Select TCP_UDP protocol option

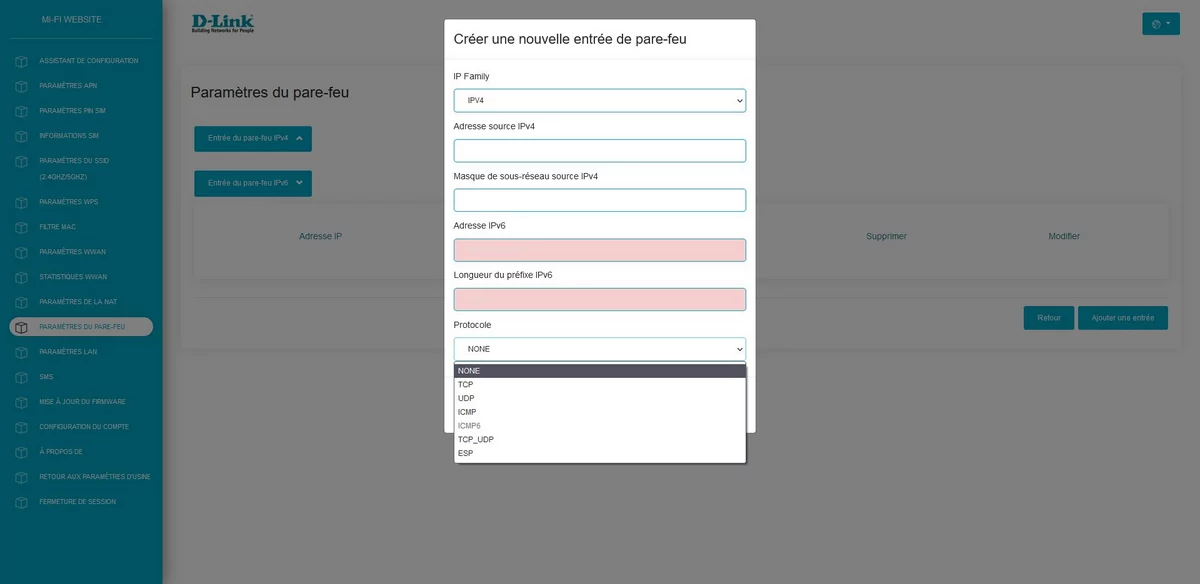click(600, 439)
